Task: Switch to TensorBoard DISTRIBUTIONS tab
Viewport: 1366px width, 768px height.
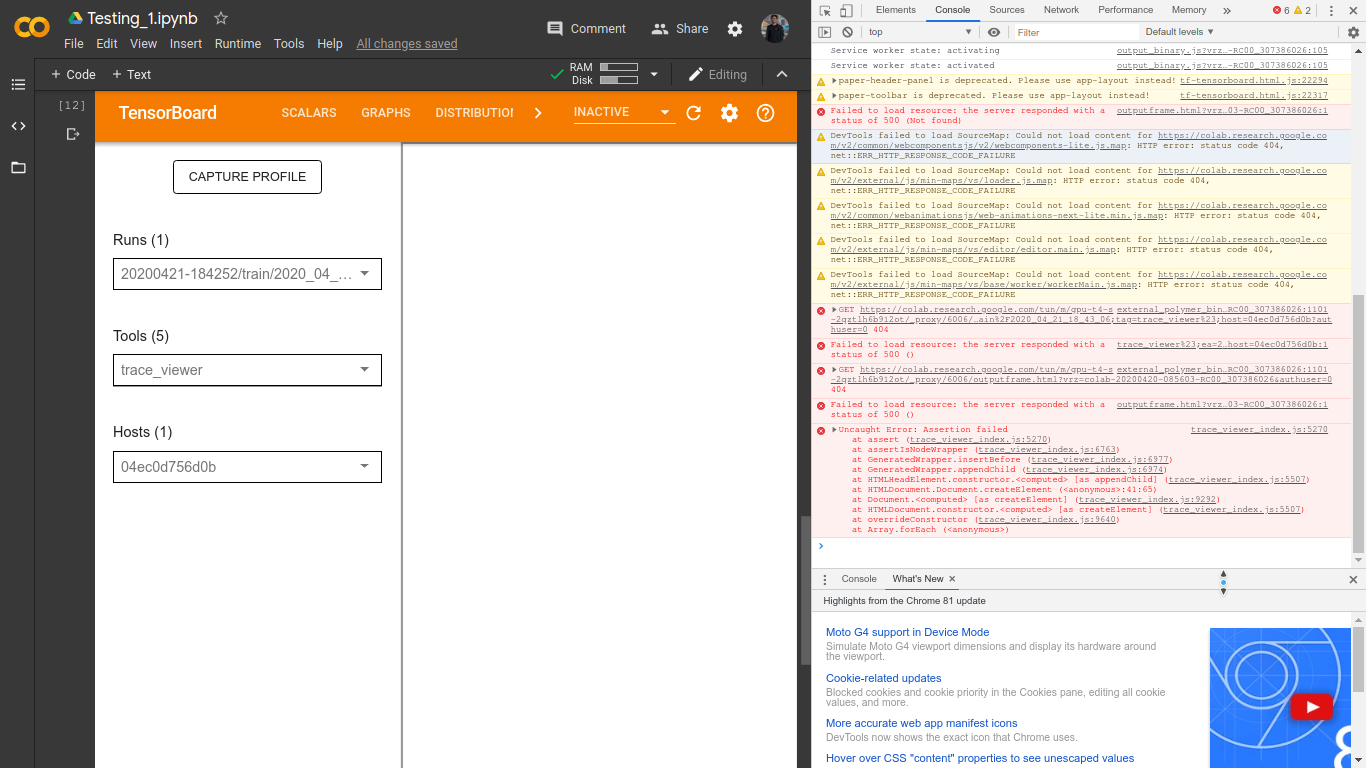Action: tap(474, 113)
